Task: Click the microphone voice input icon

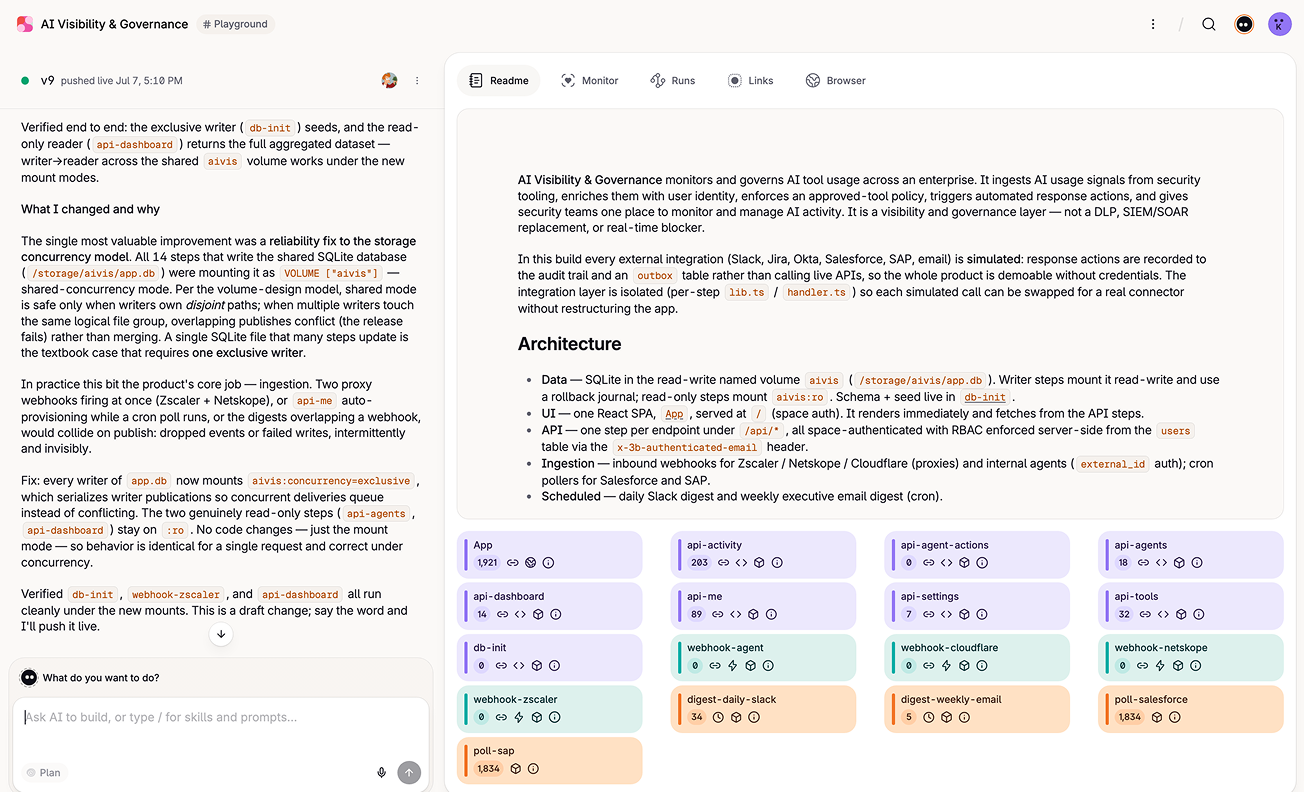Action: tap(381, 772)
